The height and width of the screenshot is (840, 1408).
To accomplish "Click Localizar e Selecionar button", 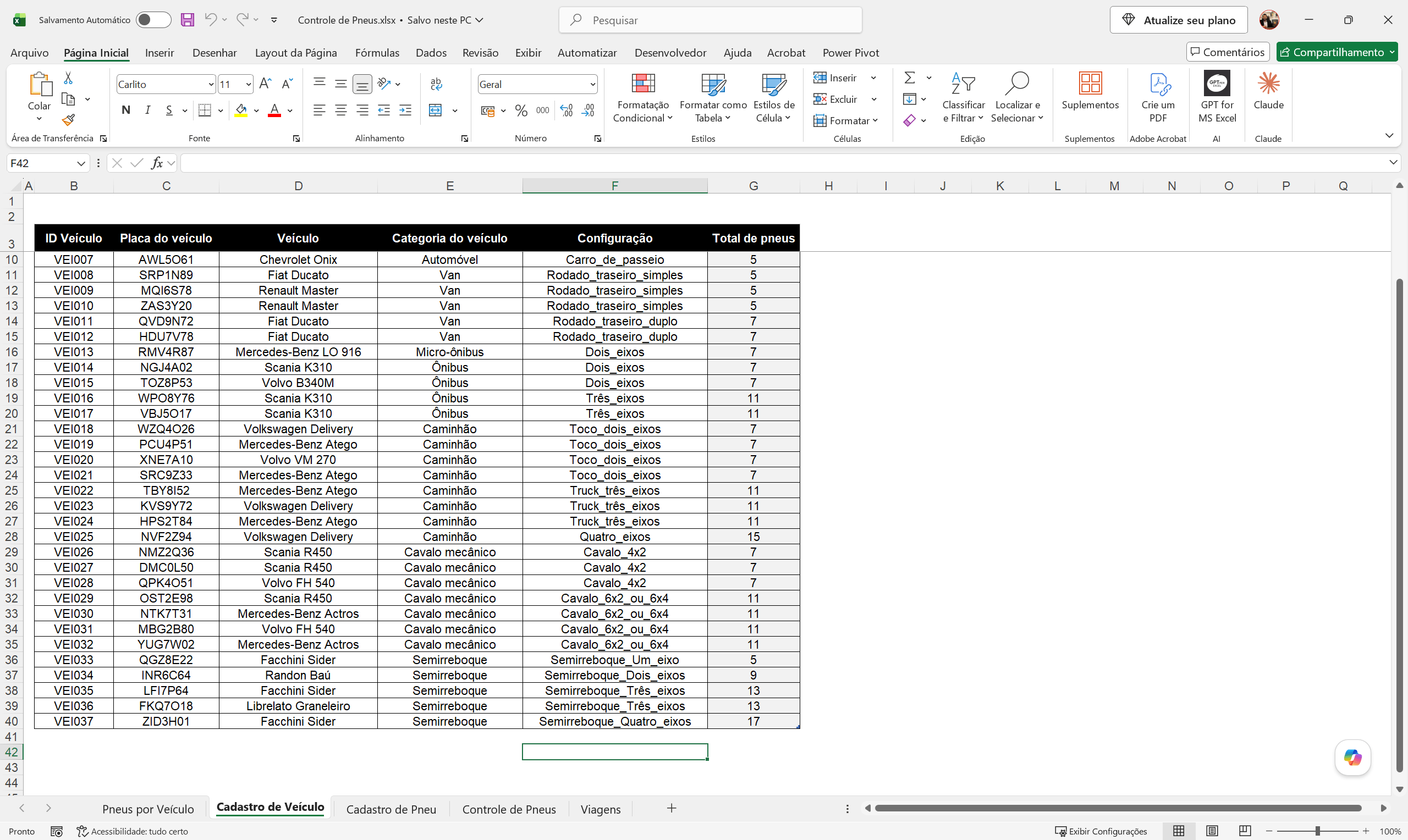I will click(1017, 97).
